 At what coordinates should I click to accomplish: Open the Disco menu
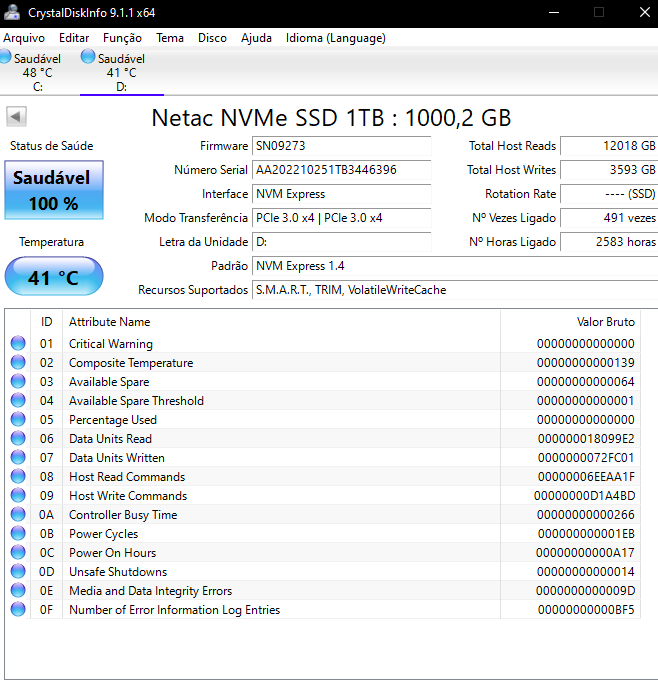pyautogui.click(x=212, y=38)
